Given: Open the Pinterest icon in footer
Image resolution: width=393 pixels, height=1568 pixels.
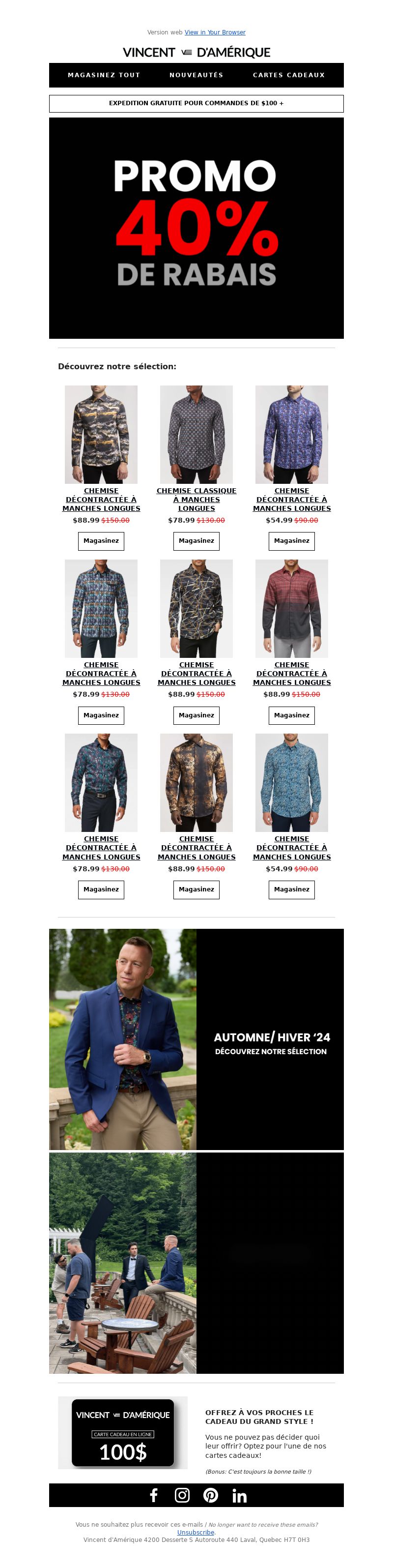Looking at the screenshot, I should [210, 1495].
